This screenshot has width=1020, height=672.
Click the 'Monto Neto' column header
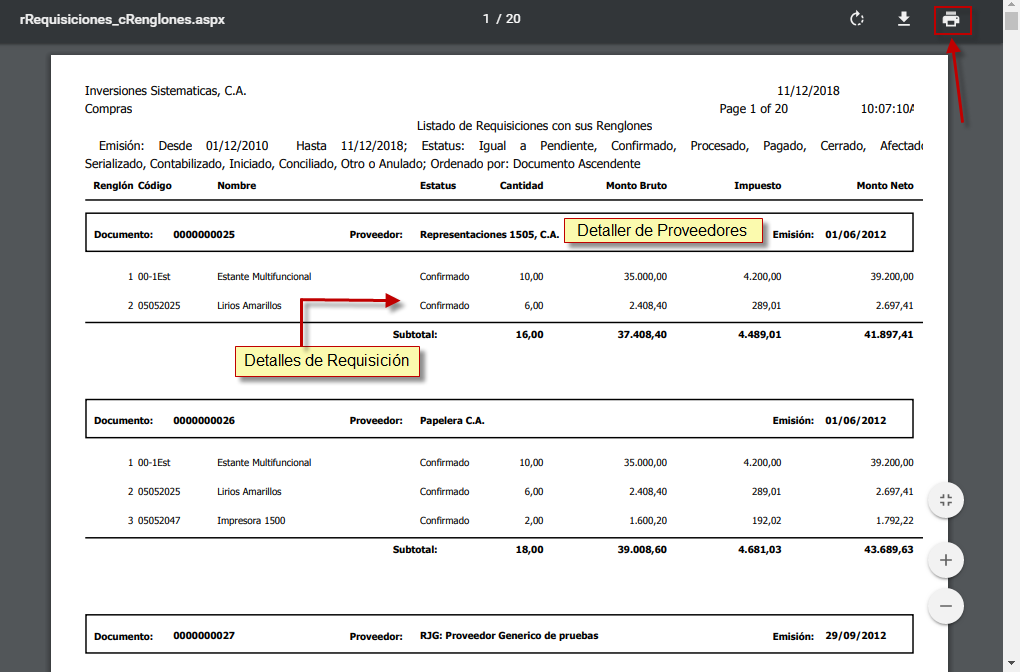[884, 186]
